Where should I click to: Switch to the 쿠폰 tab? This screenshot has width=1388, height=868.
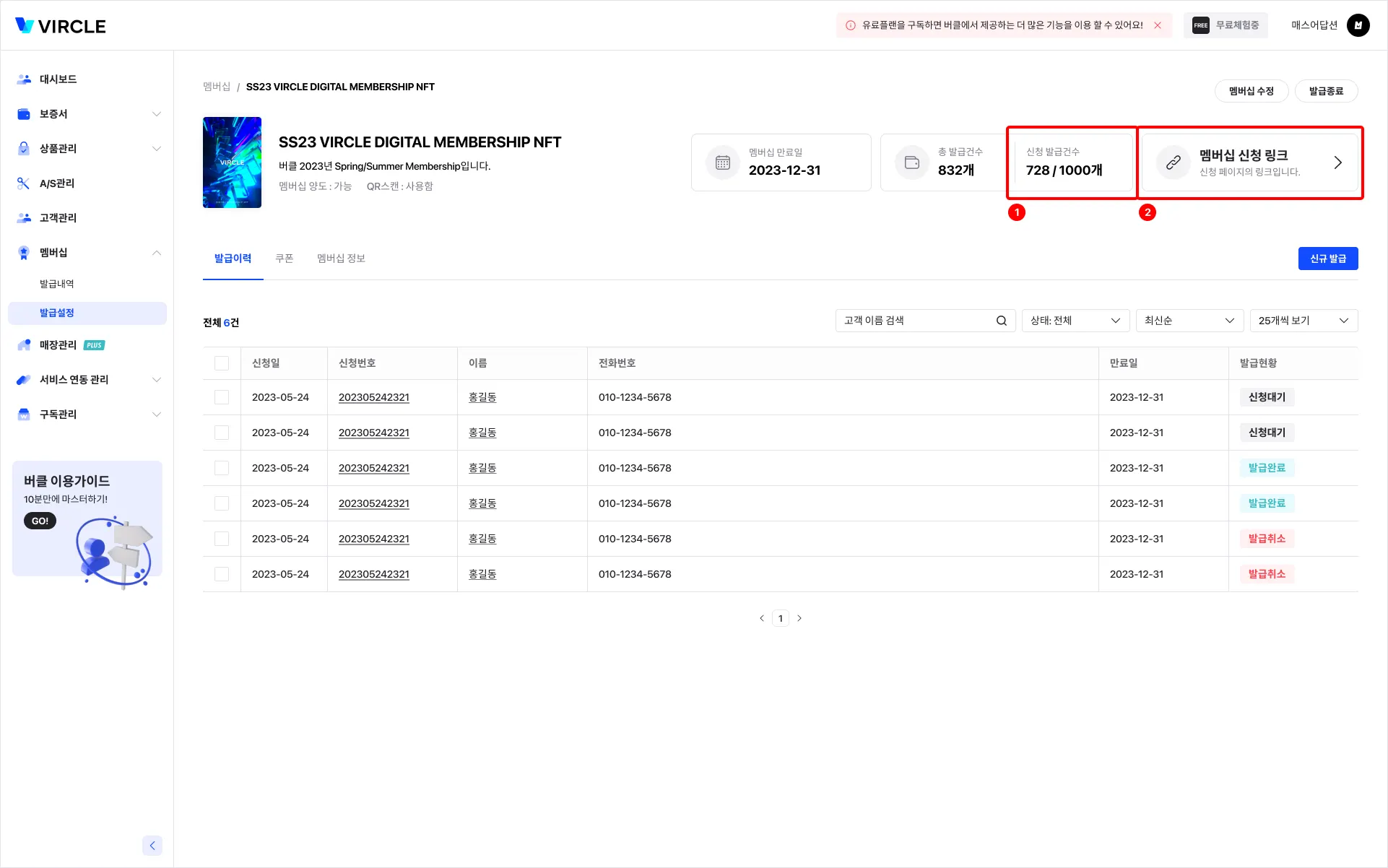[284, 259]
